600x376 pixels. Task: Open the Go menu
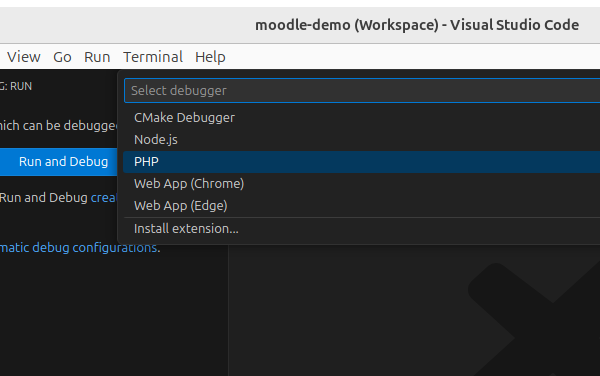click(x=62, y=57)
